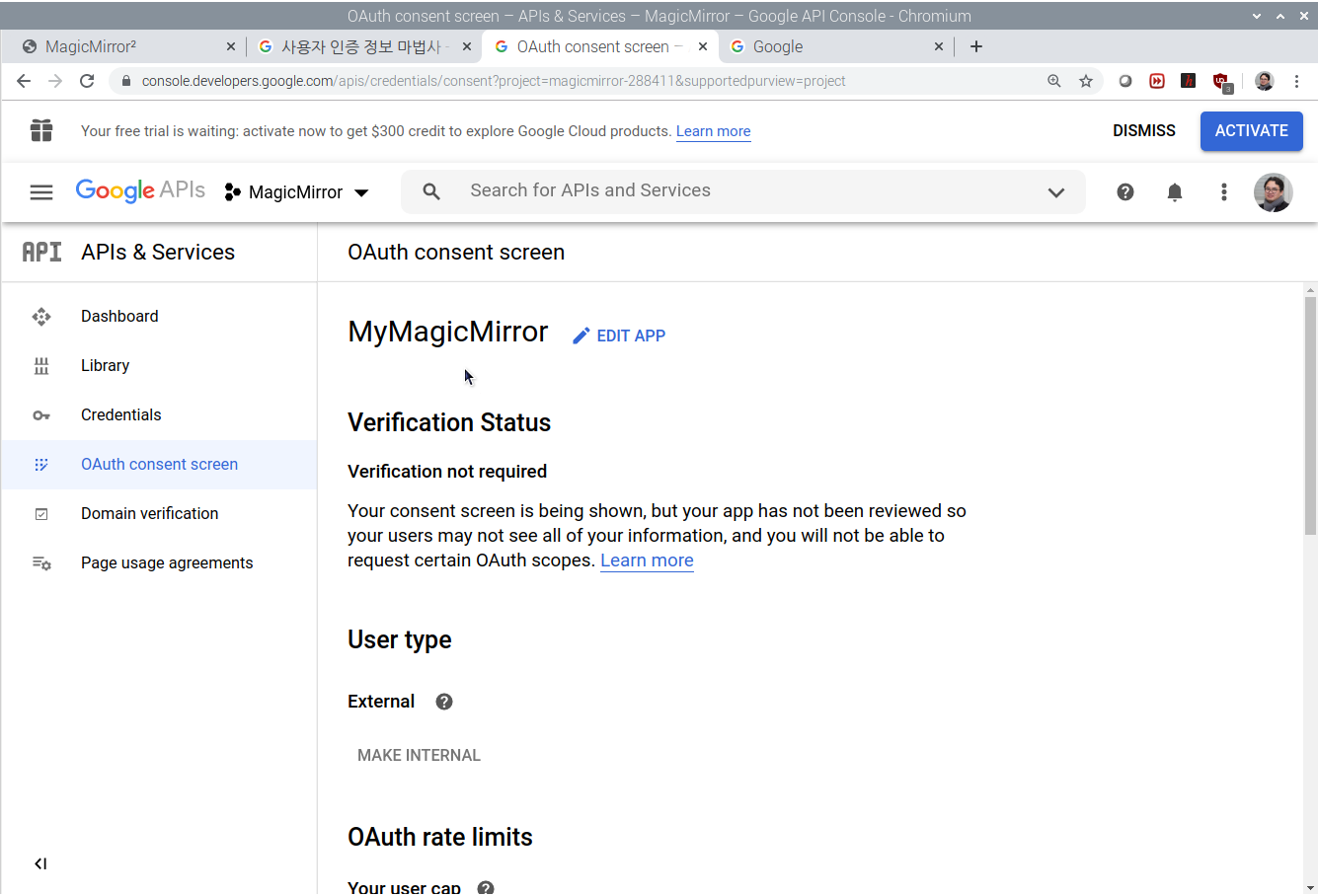The height and width of the screenshot is (896, 1318).
Task: Click the MyMagicMirror app title
Action: click(x=447, y=333)
